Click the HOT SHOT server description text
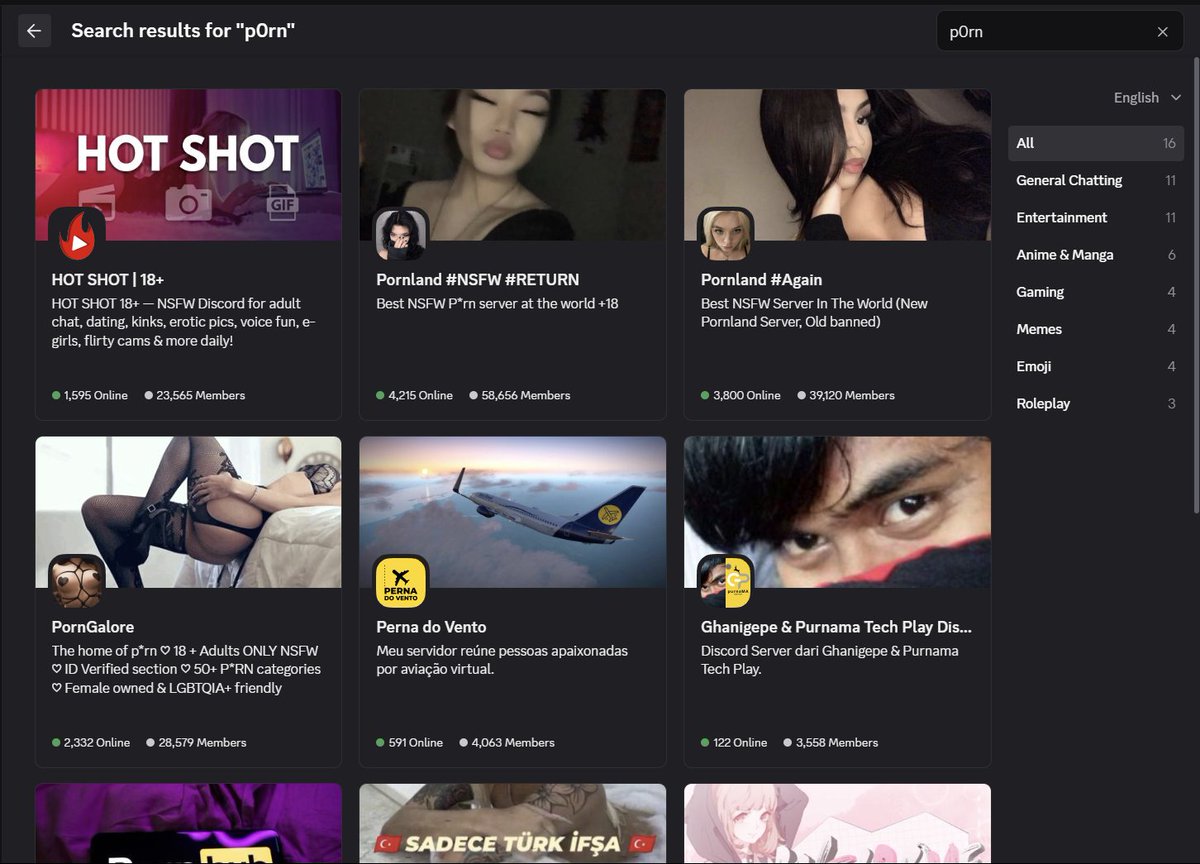This screenshot has width=1200, height=864. coord(184,322)
